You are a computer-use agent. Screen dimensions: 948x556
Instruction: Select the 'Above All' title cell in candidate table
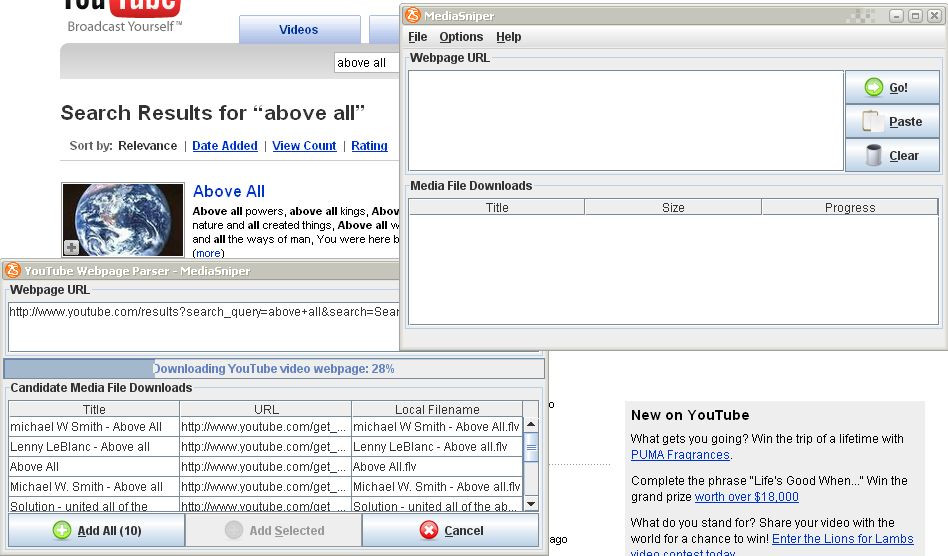tap(94, 467)
